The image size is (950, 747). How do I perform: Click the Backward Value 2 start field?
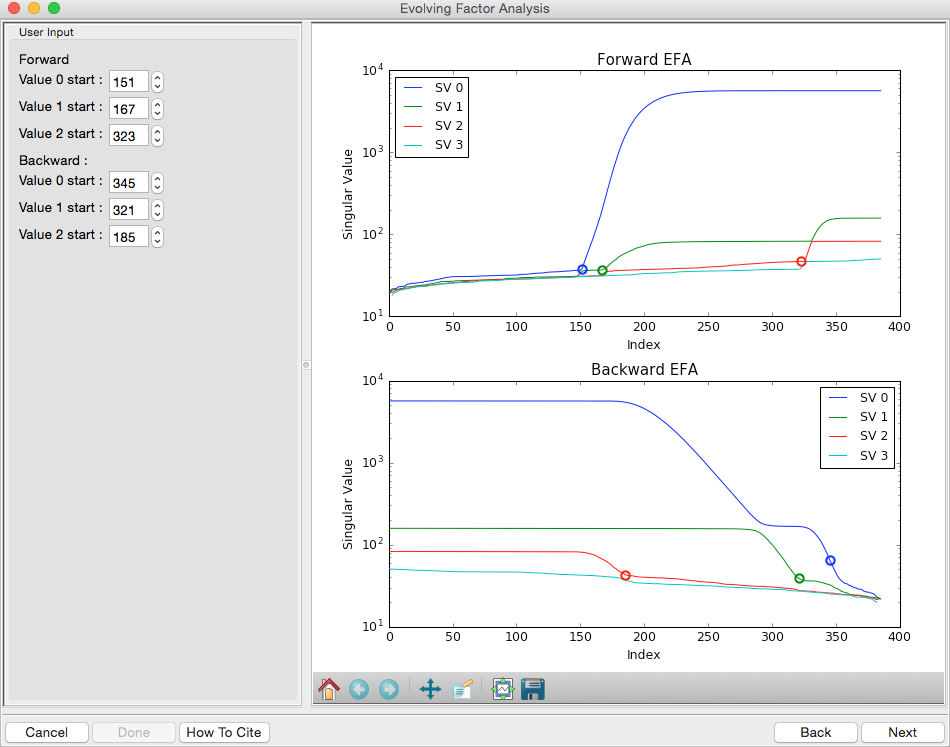(x=128, y=237)
